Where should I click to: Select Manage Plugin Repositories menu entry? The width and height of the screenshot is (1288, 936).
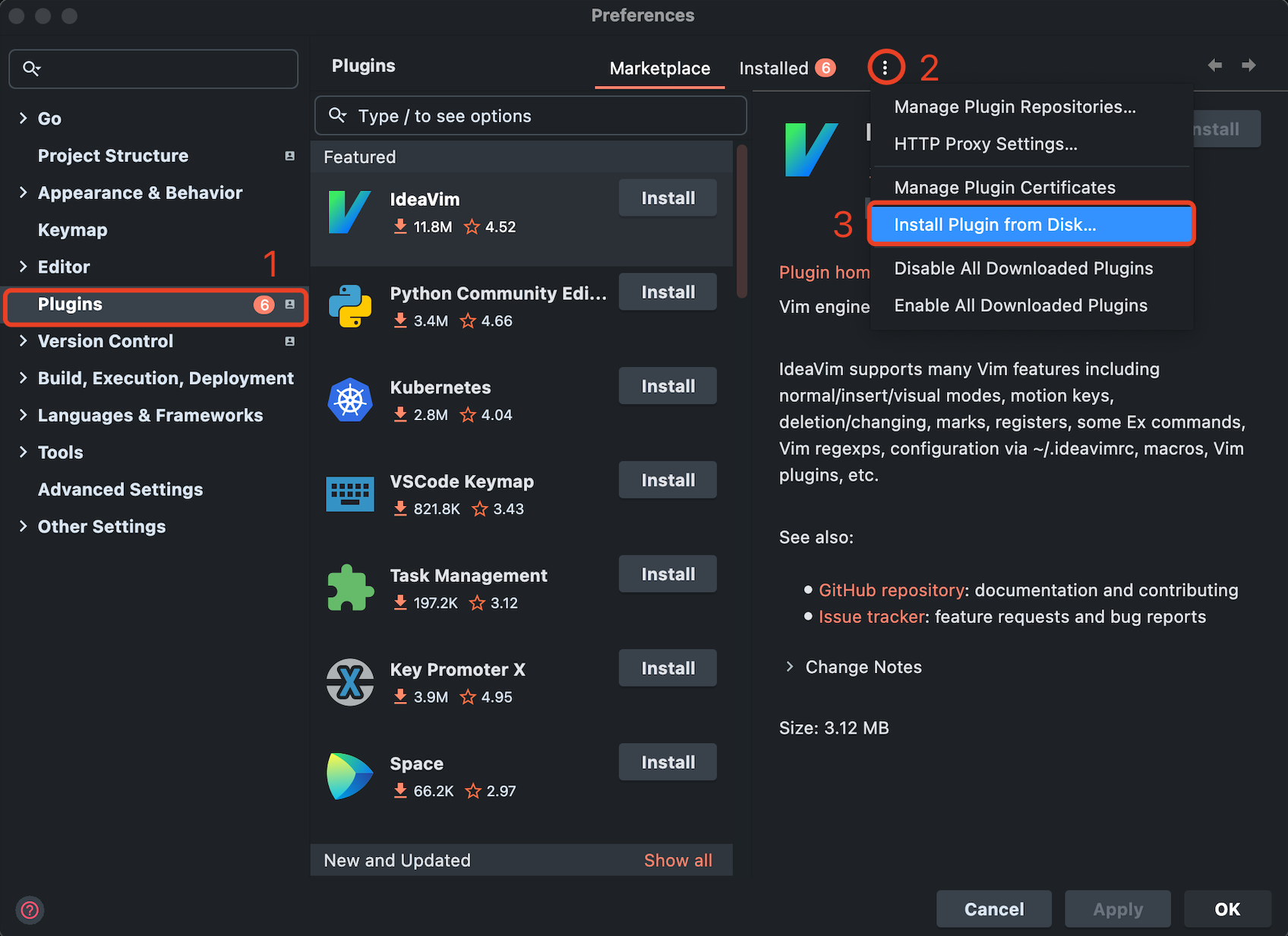(1015, 107)
